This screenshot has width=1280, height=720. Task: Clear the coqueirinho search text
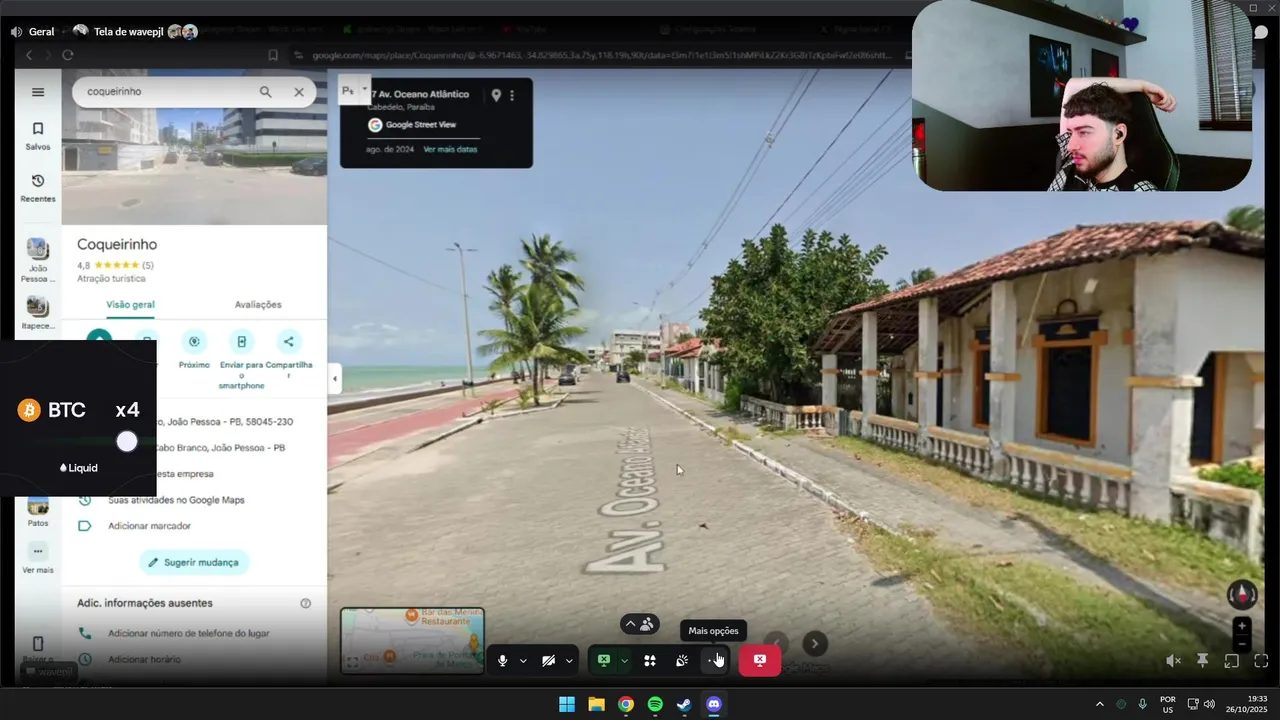(298, 92)
